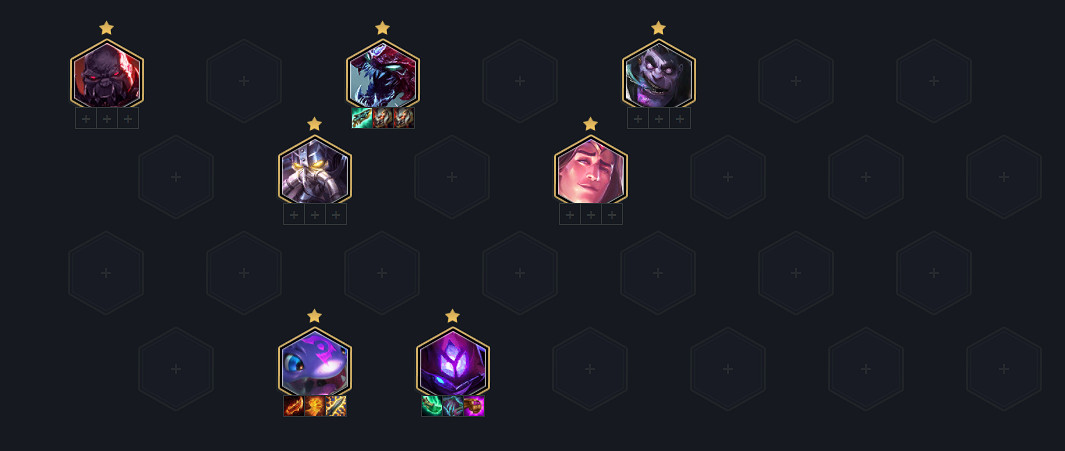The image size is (1065, 451).
Task: Toggle the star above Dr. Mundo
Action: click(x=658, y=28)
